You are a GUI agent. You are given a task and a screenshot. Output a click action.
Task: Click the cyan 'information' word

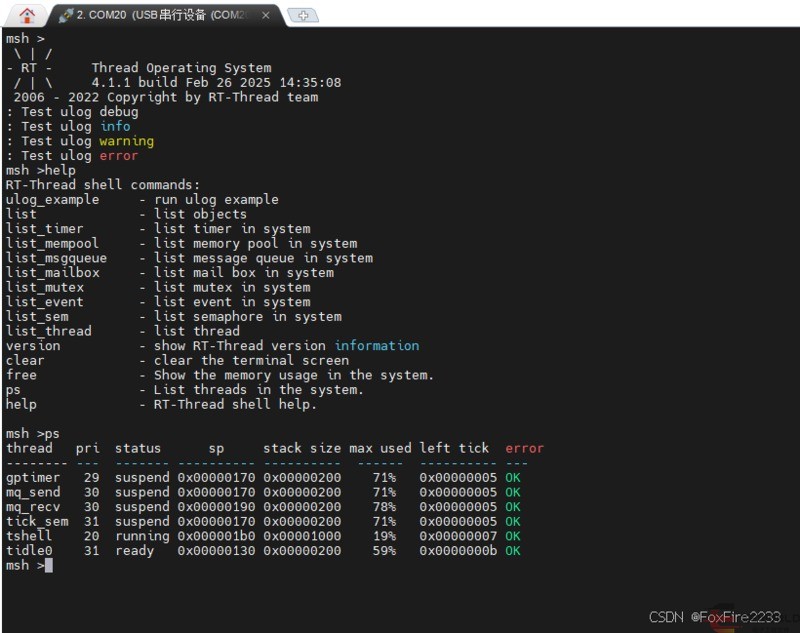point(377,346)
